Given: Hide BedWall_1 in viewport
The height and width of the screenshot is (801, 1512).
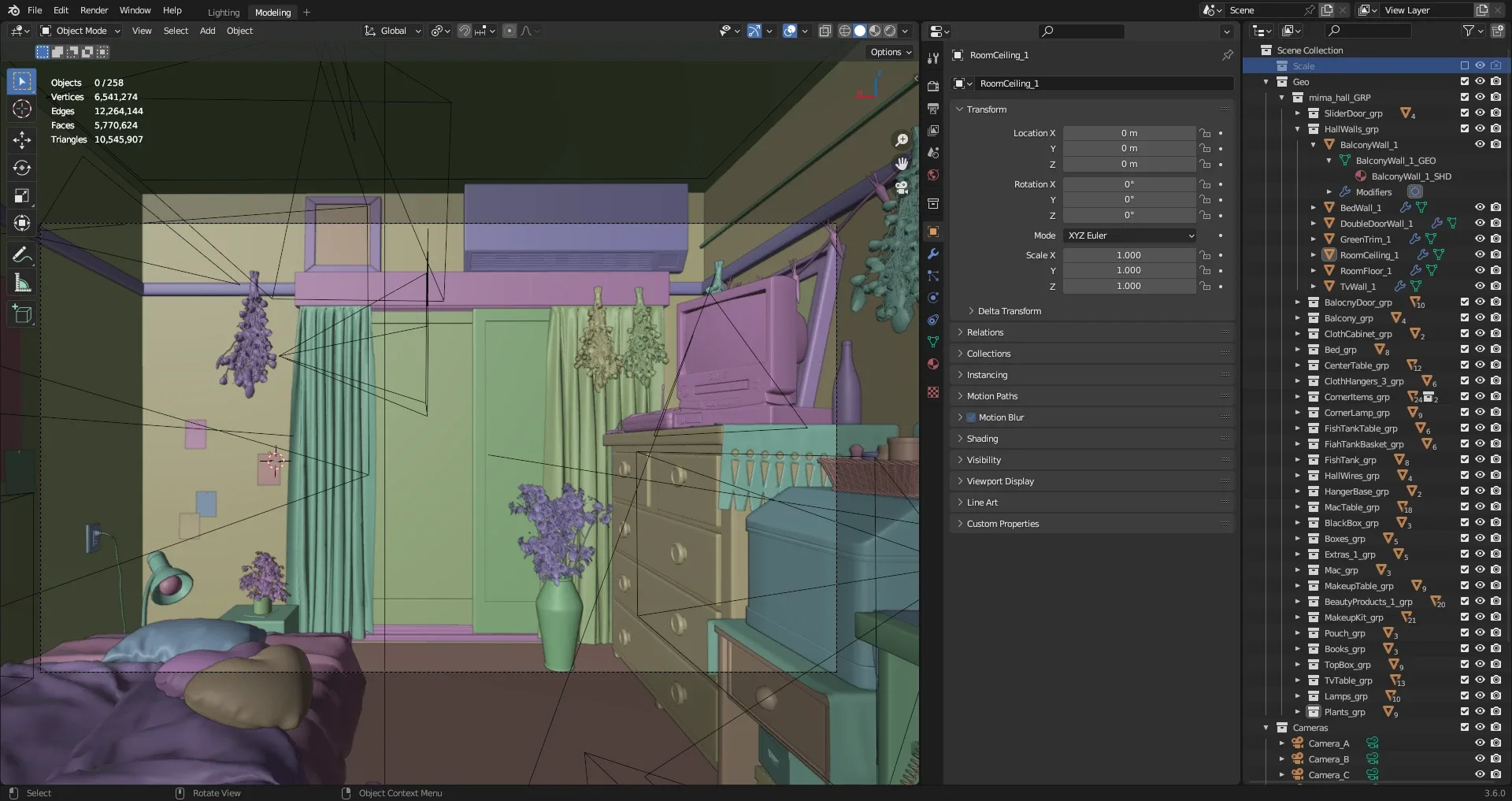Looking at the screenshot, I should tap(1480, 207).
